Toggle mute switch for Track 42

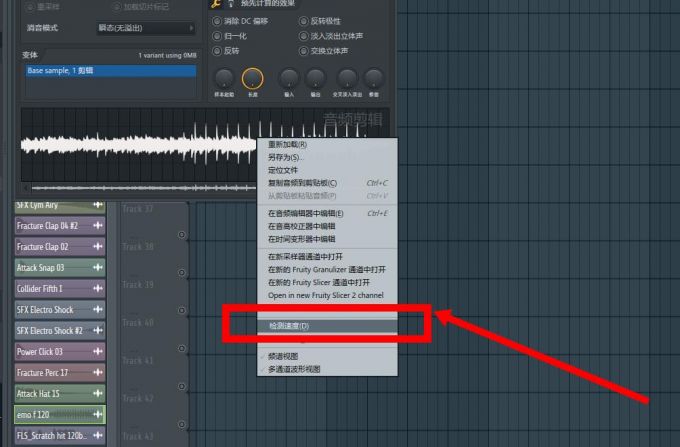tap(182, 424)
